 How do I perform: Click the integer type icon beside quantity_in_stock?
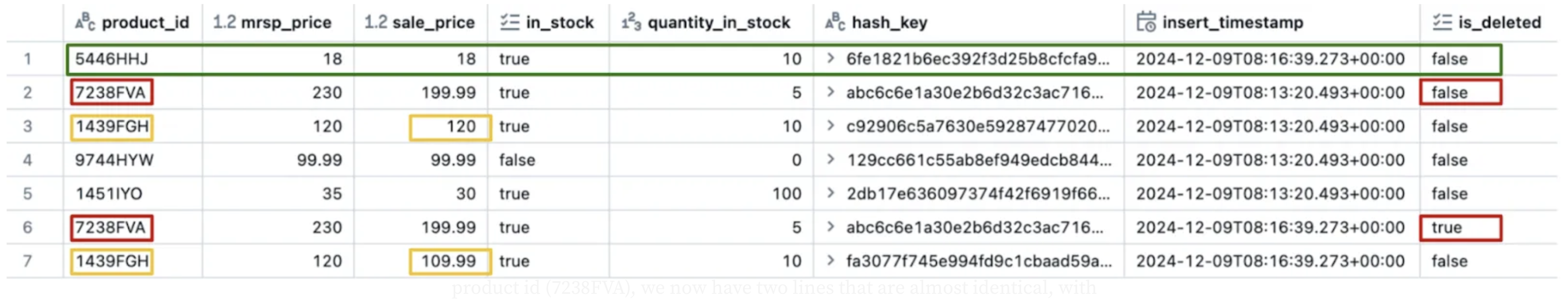click(631, 22)
